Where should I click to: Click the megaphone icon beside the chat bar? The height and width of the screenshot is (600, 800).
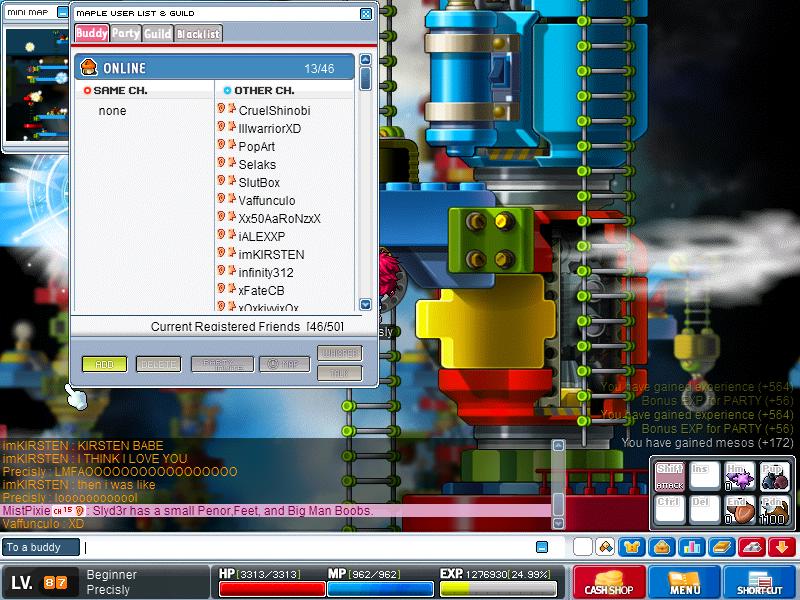coord(606,547)
